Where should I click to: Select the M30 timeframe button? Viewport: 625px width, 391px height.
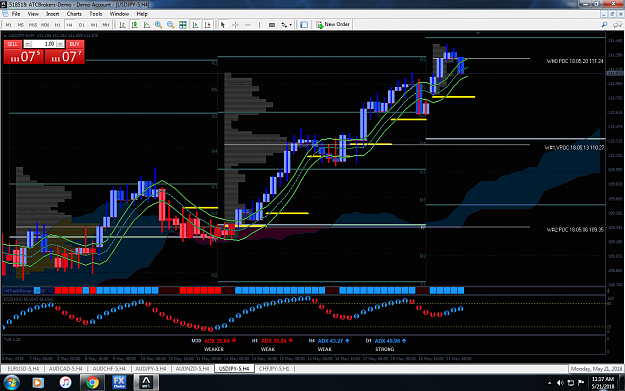(45, 25)
